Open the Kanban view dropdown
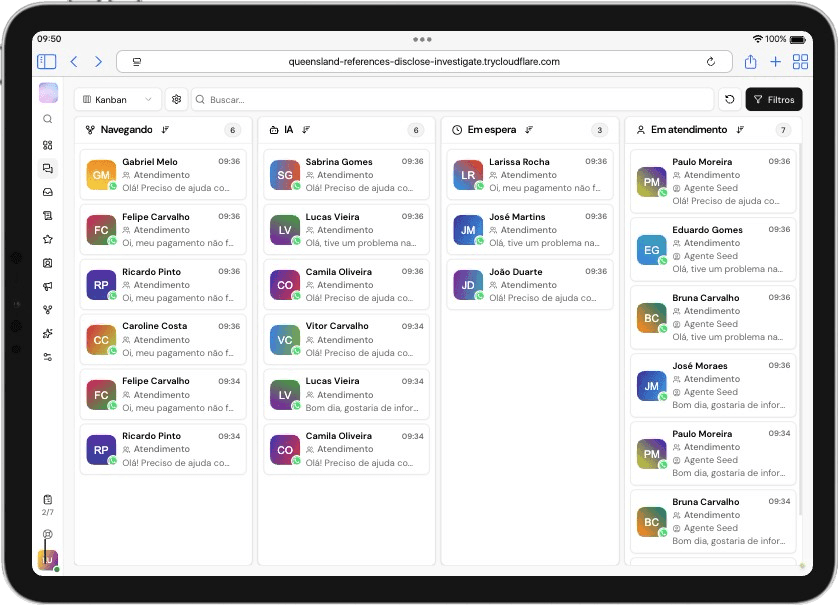This screenshot has height=605, width=838. [118, 100]
